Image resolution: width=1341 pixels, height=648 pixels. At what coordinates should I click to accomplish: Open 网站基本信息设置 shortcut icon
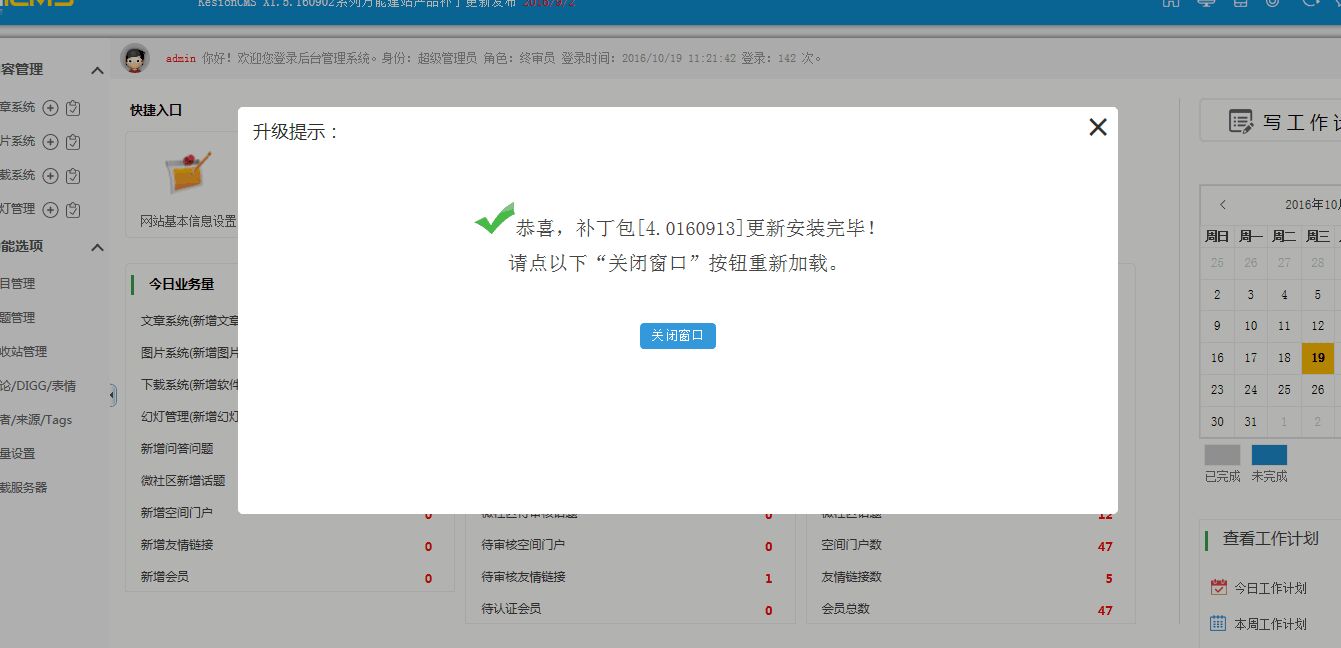(188, 174)
